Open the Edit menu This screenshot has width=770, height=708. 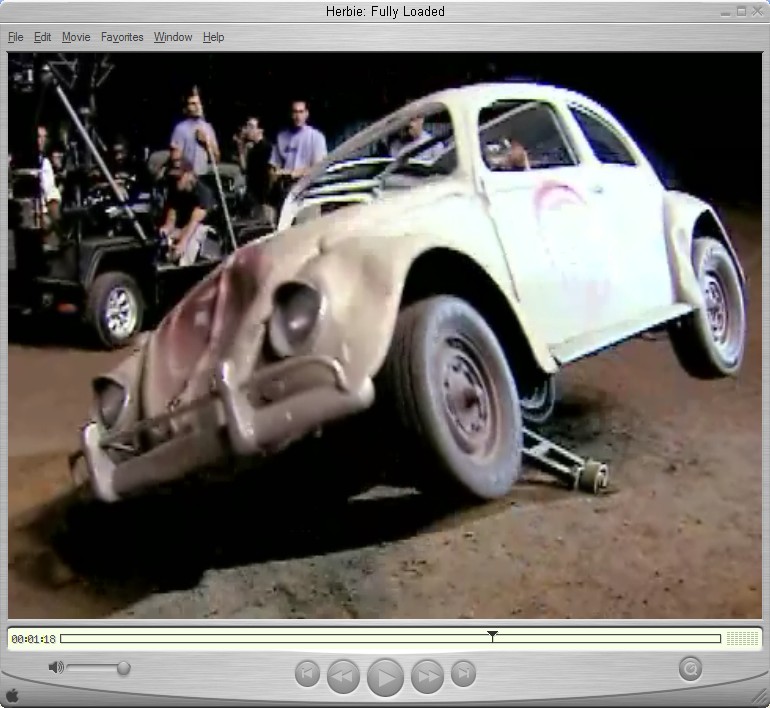pyautogui.click(x=42, y=37)
